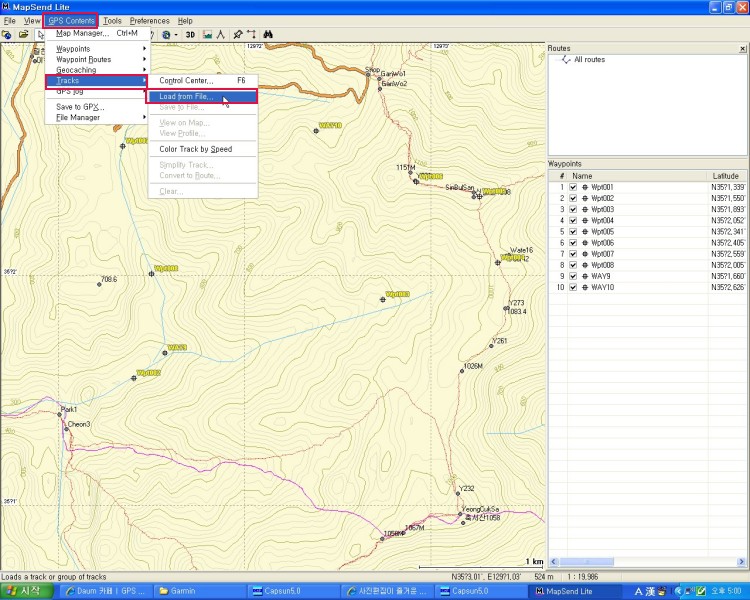The width and height of the screenshot is (750, 600).
Task: Click the Cheon3 point on the map
Action: 66,429
